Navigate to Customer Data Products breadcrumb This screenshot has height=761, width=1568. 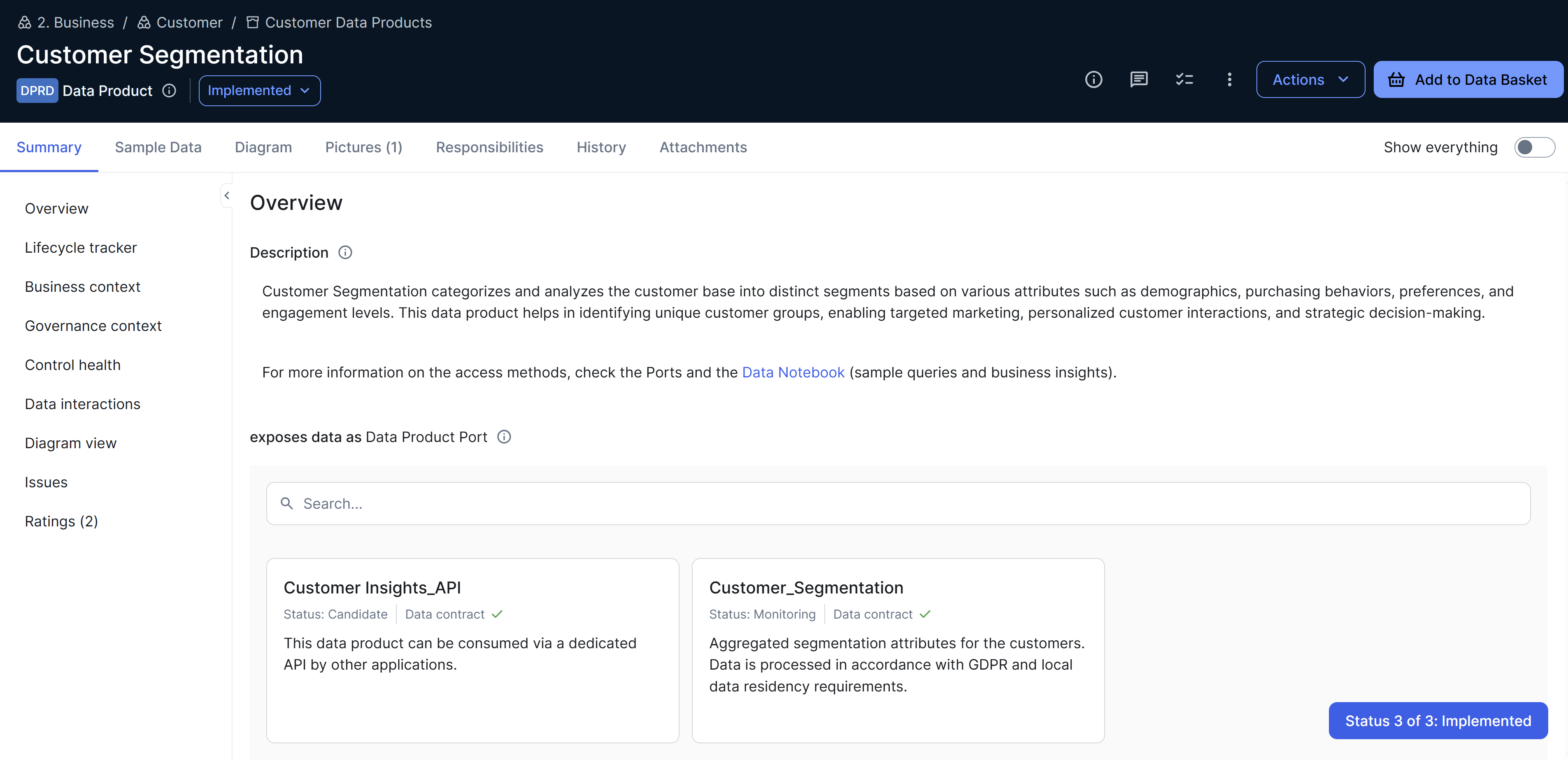pos(348,23)
